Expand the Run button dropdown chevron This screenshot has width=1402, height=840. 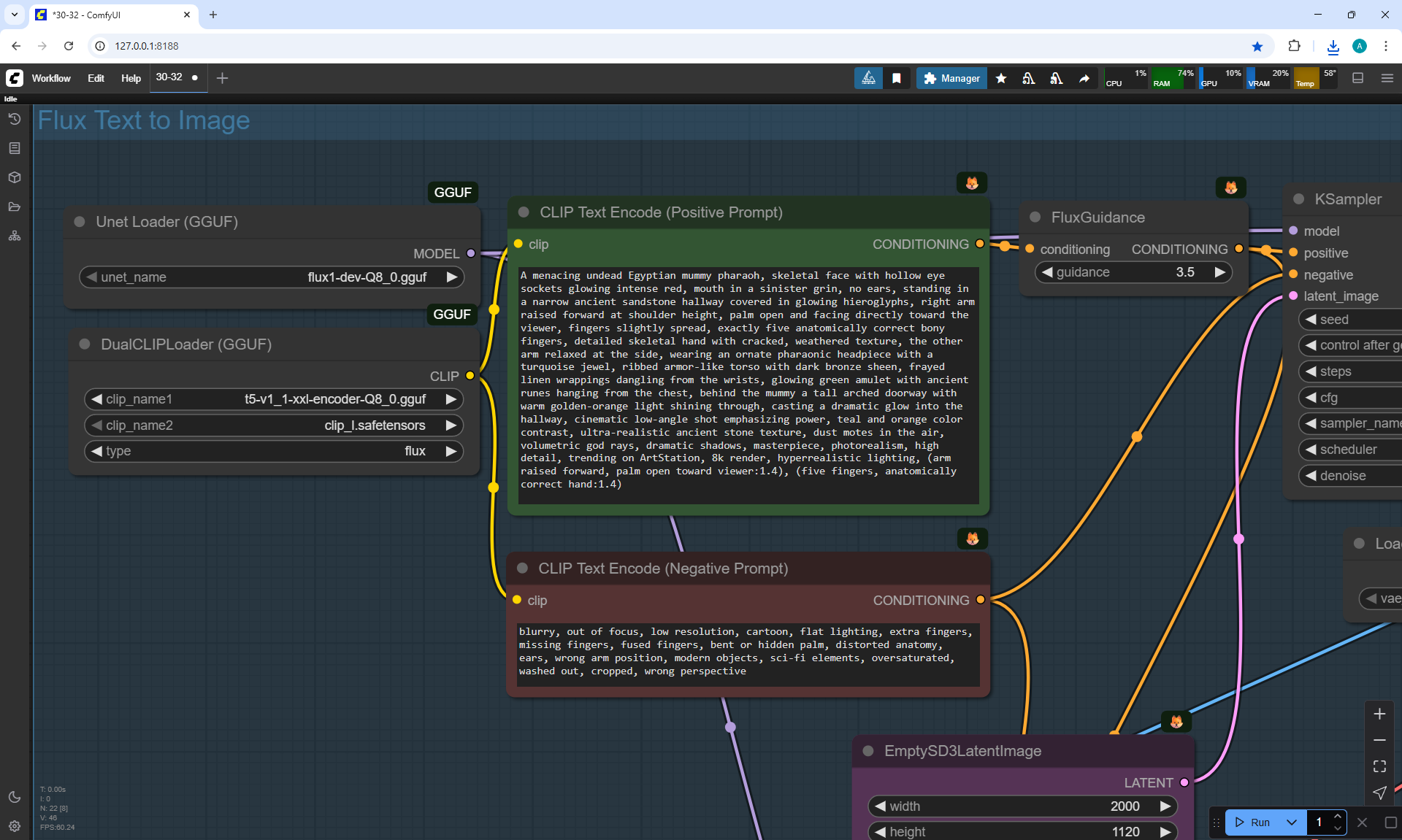coord(1291,822)
